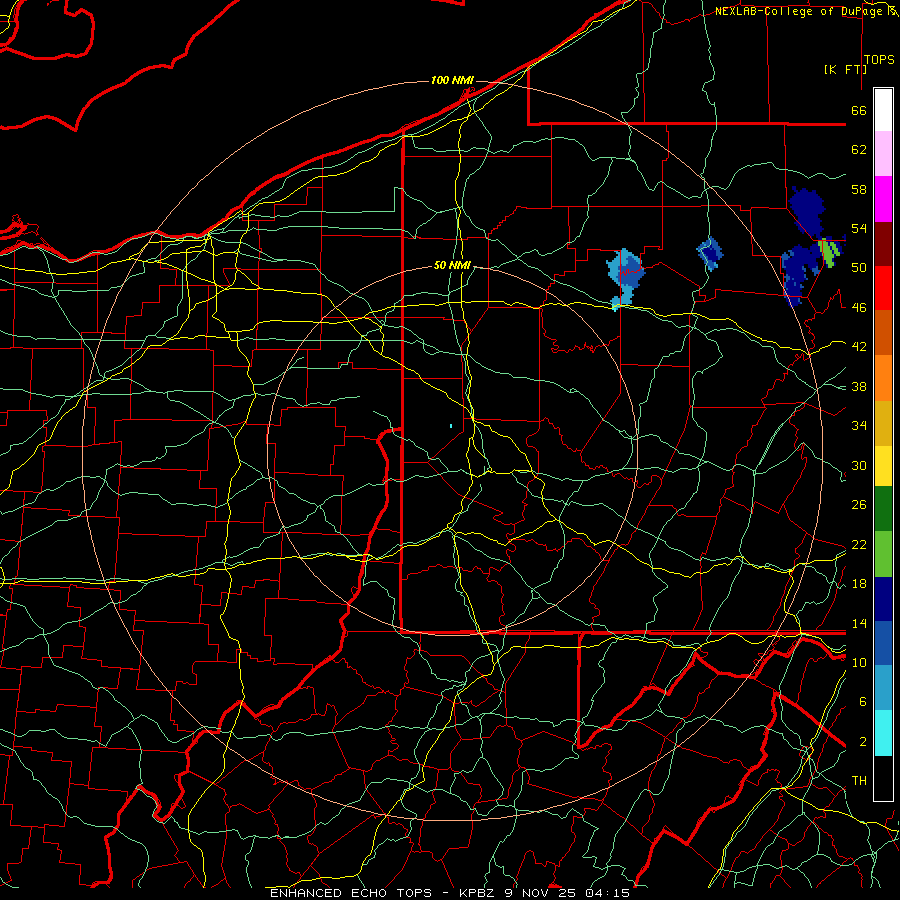Click the "6" legend value
Image resolution: width=900 pixels, height=900 pixels.
[862, 702]
